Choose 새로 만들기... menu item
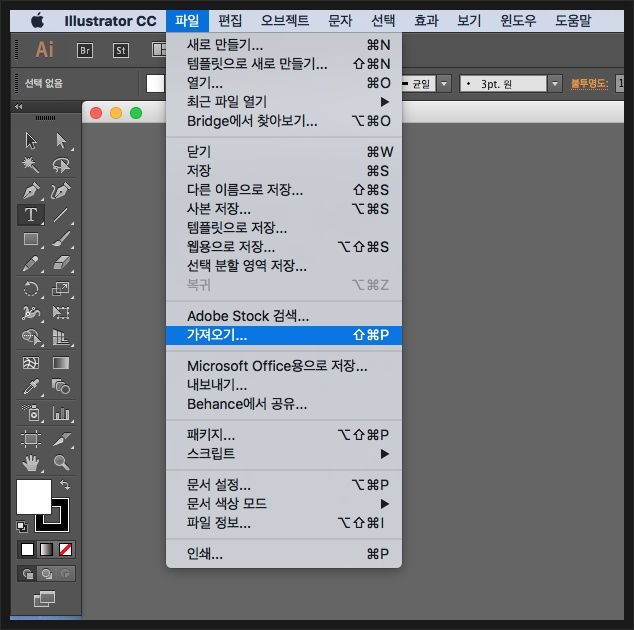Image resolution: width=634 pixels, height=630 pixels. pyautogui.click(x=284, y=45)
